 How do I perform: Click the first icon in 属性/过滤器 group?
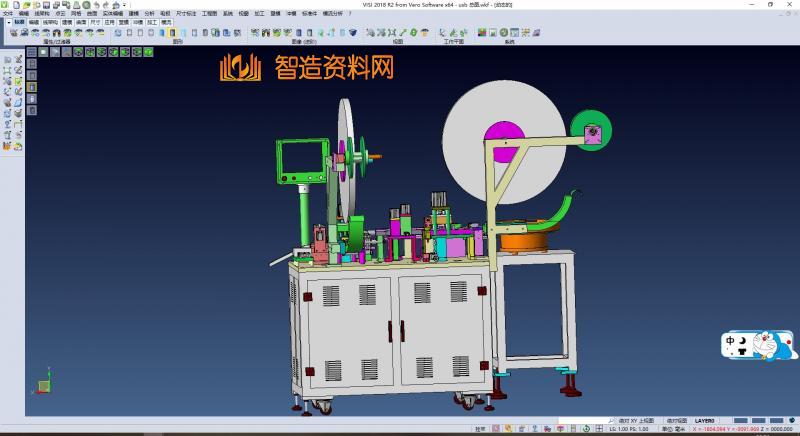click(x=13, y=33)
